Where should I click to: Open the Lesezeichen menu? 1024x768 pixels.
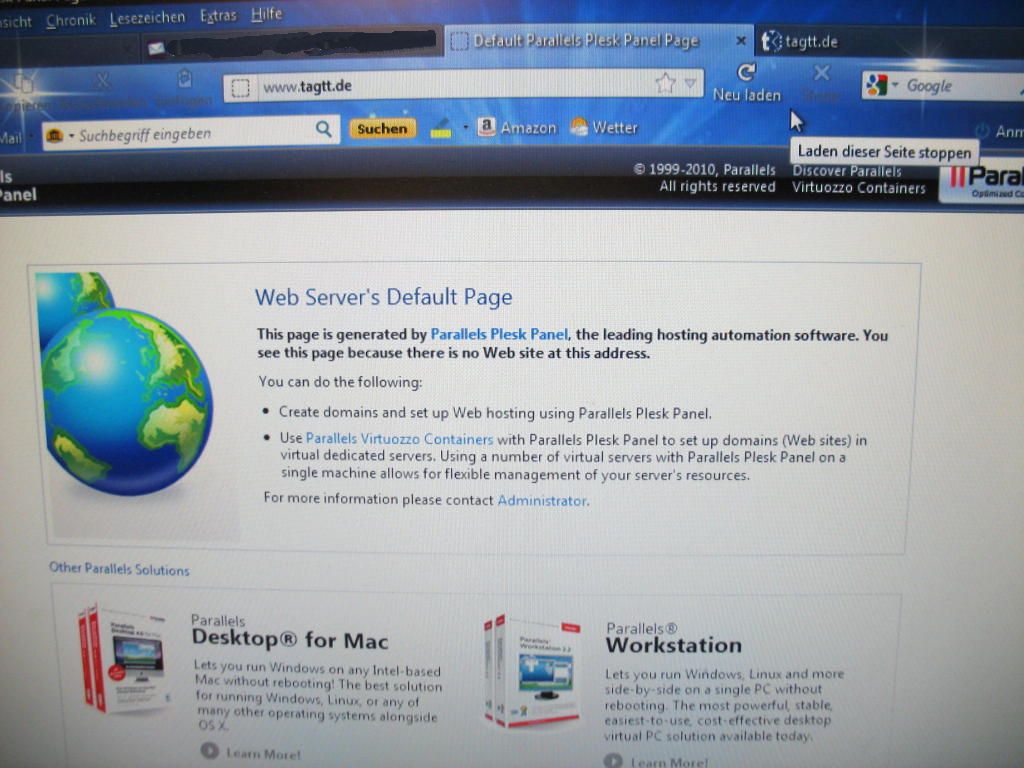[x=148, y=18]
